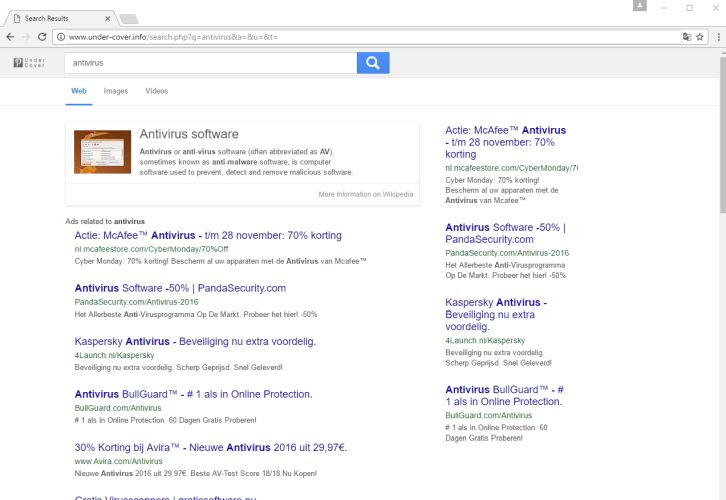
Task: Click the antivirus search input field
Action: pos(211,62)
